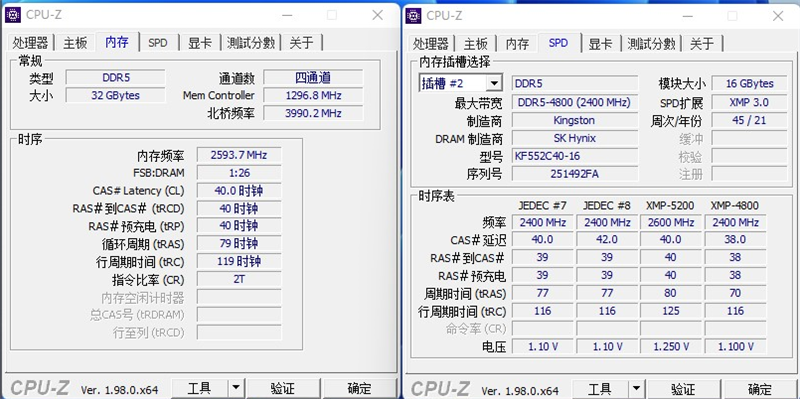Open the 处理器 tab in the right window
800x399 pixels.
tap(431, 43)
